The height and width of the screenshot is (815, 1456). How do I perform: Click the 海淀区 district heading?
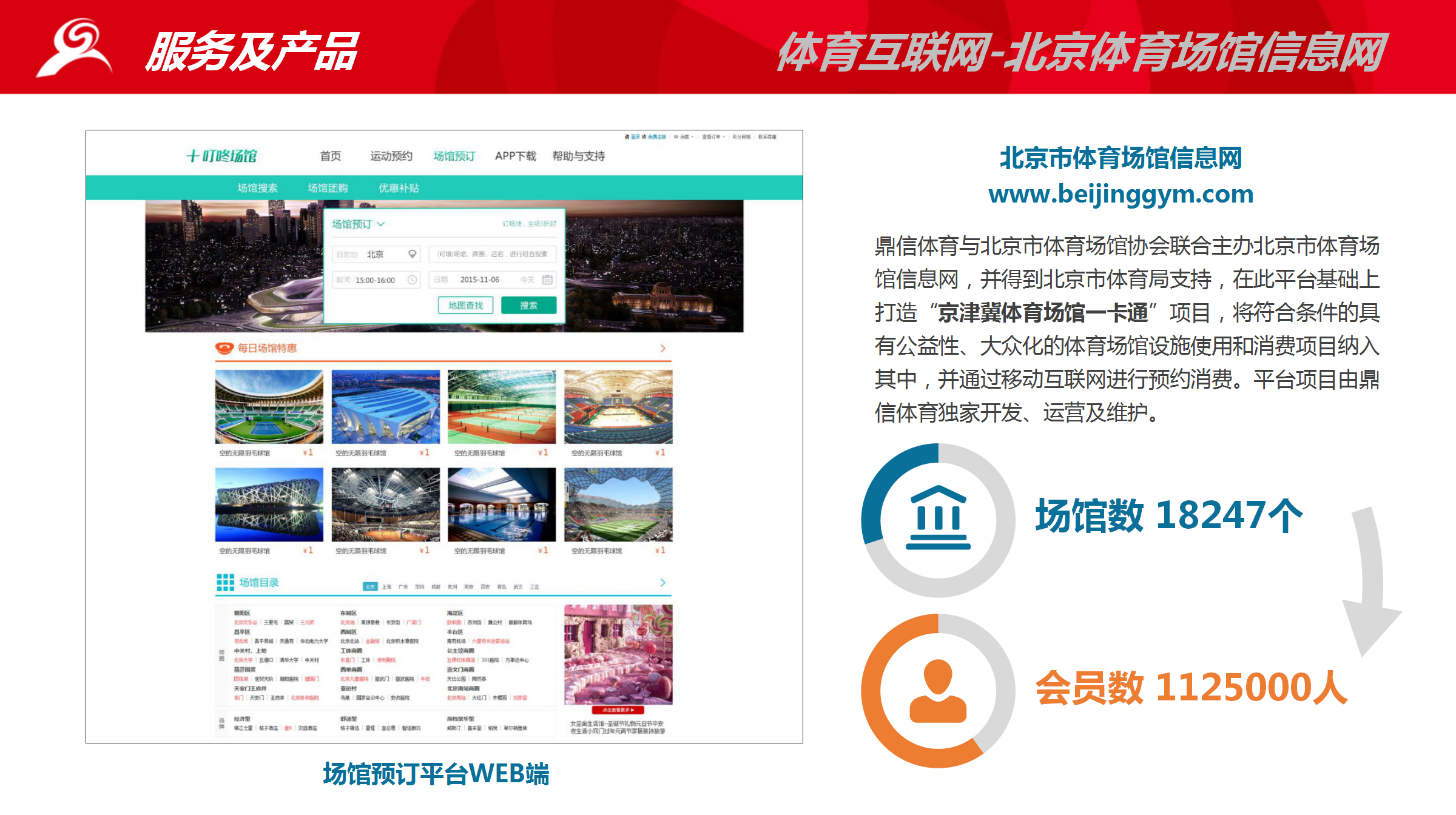click(455, 613)
